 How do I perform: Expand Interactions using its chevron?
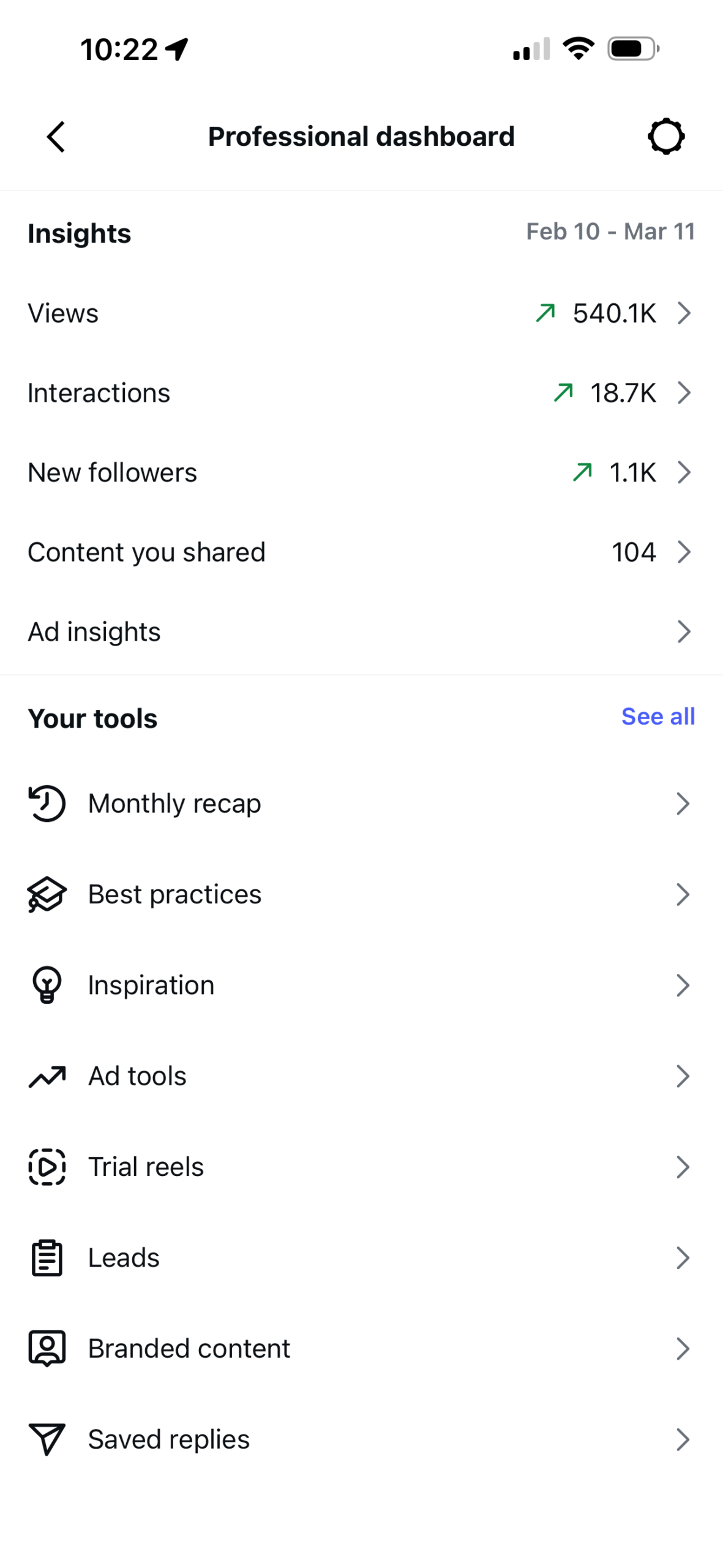coord(684,392)
